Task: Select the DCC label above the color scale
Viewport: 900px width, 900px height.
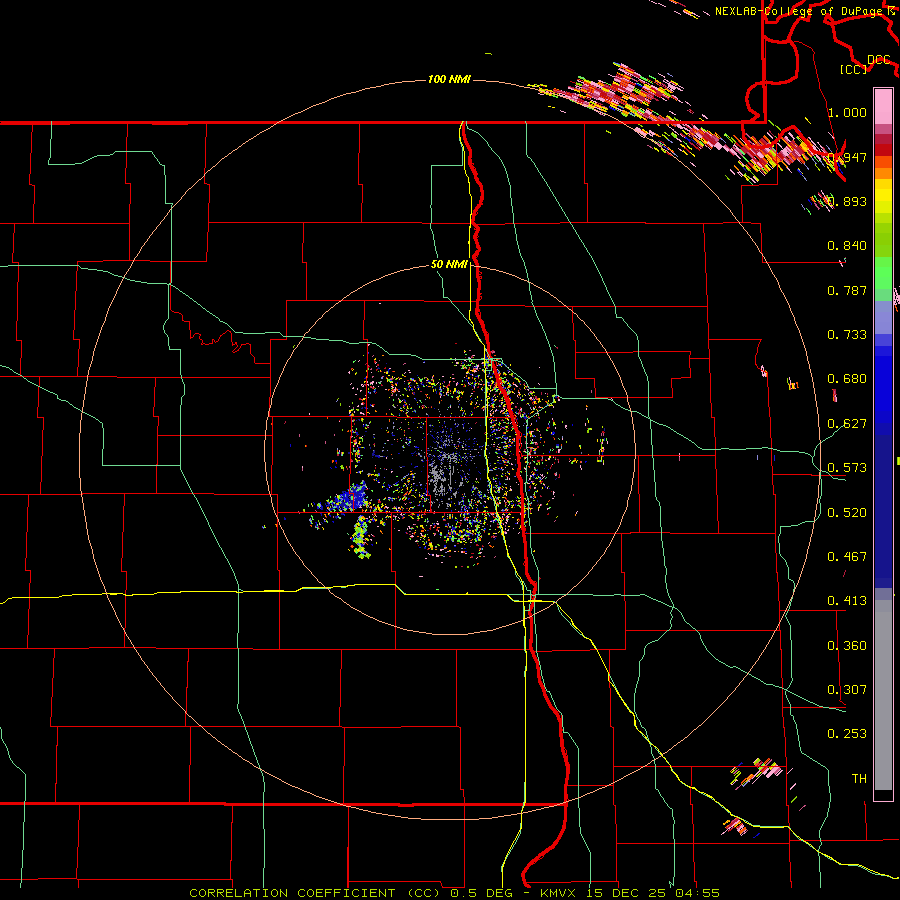Action: click(878, 60)
